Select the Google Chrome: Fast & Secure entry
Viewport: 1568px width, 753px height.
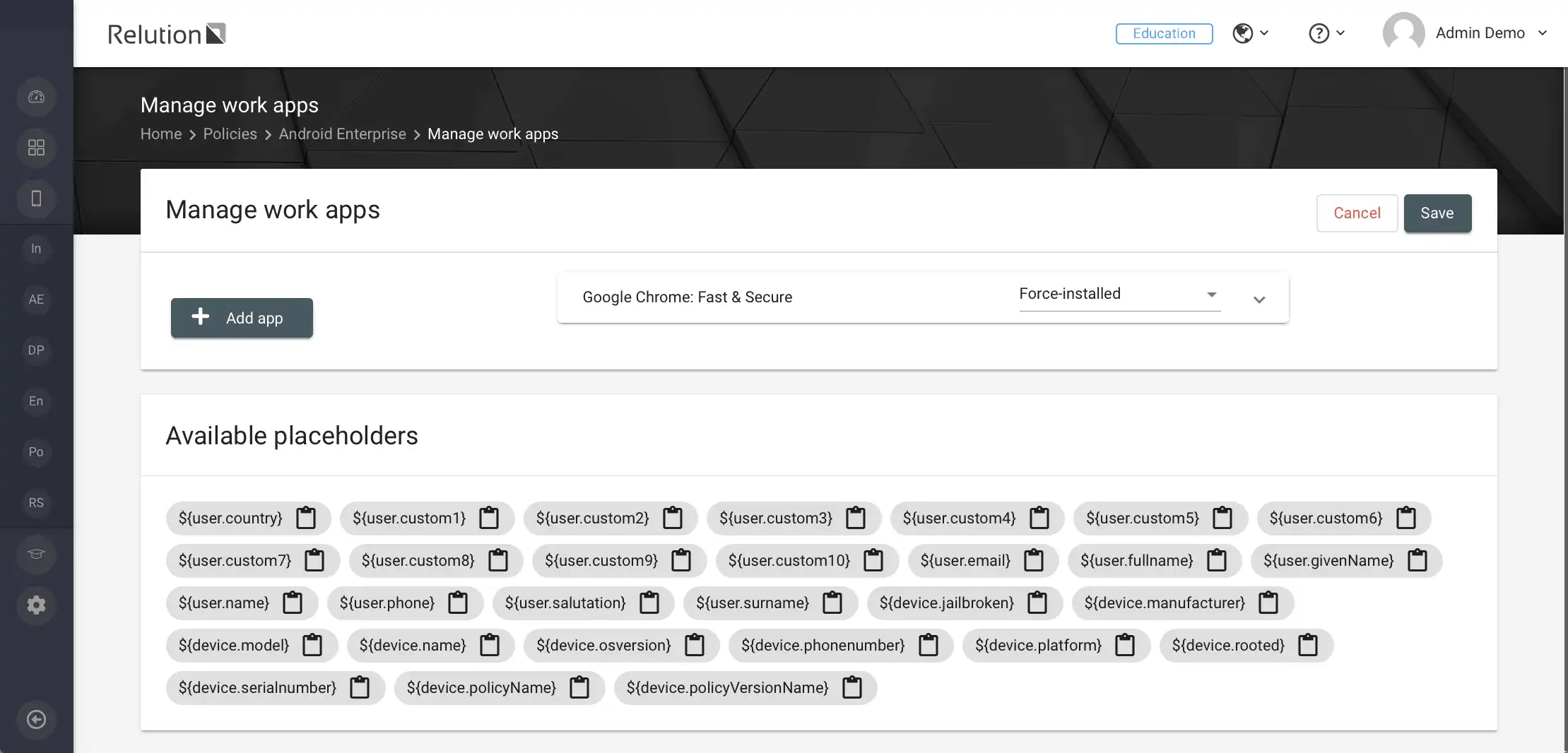tap(687, 297)
